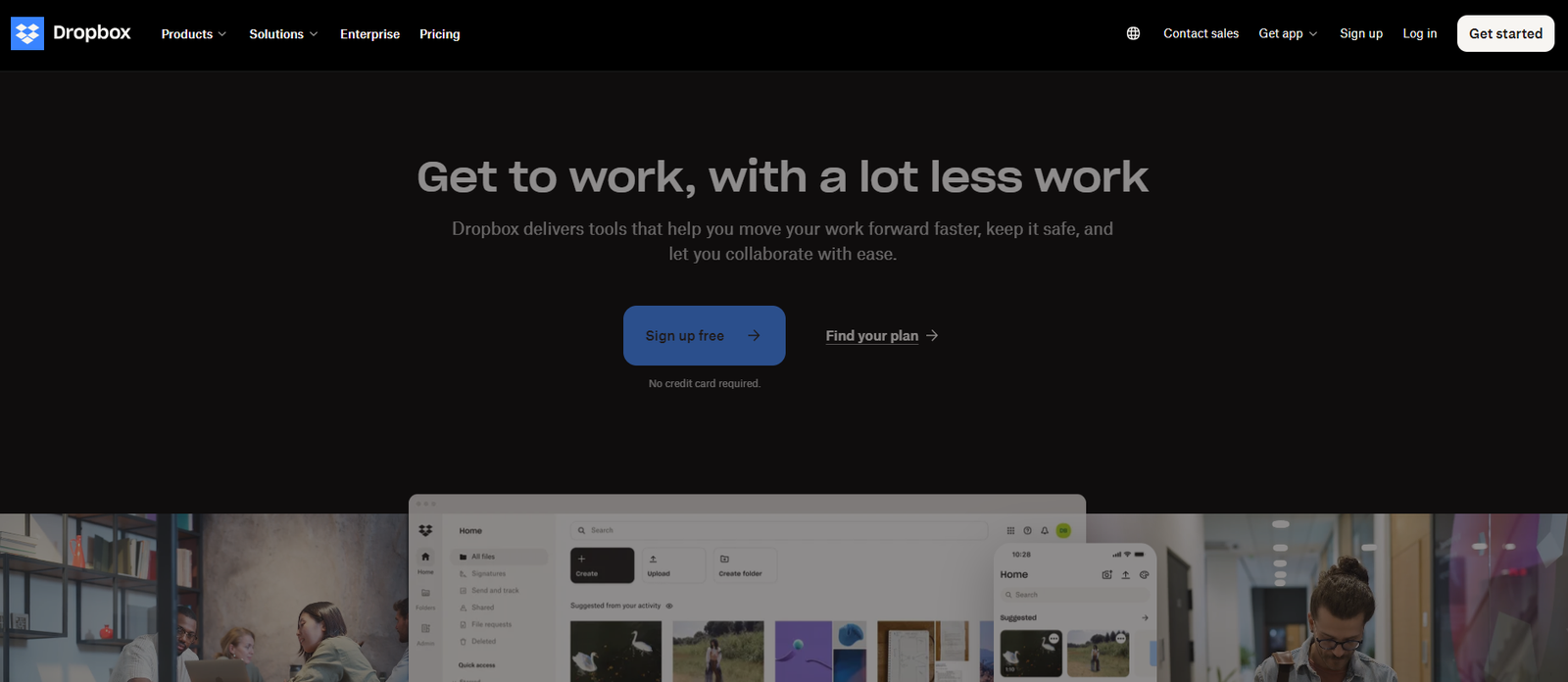Click the notification bell in the preview

click(1045, 530)
